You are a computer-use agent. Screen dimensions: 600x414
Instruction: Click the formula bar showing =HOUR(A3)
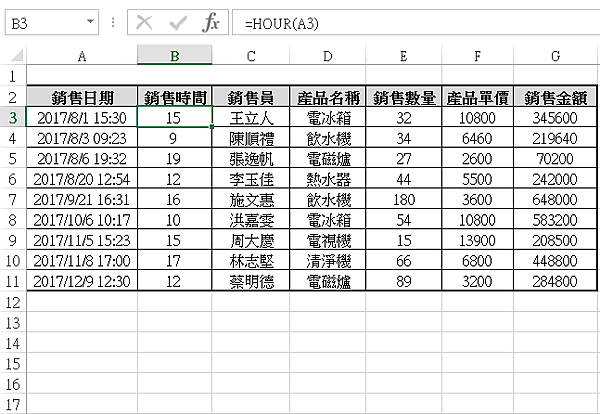point(416,23)
